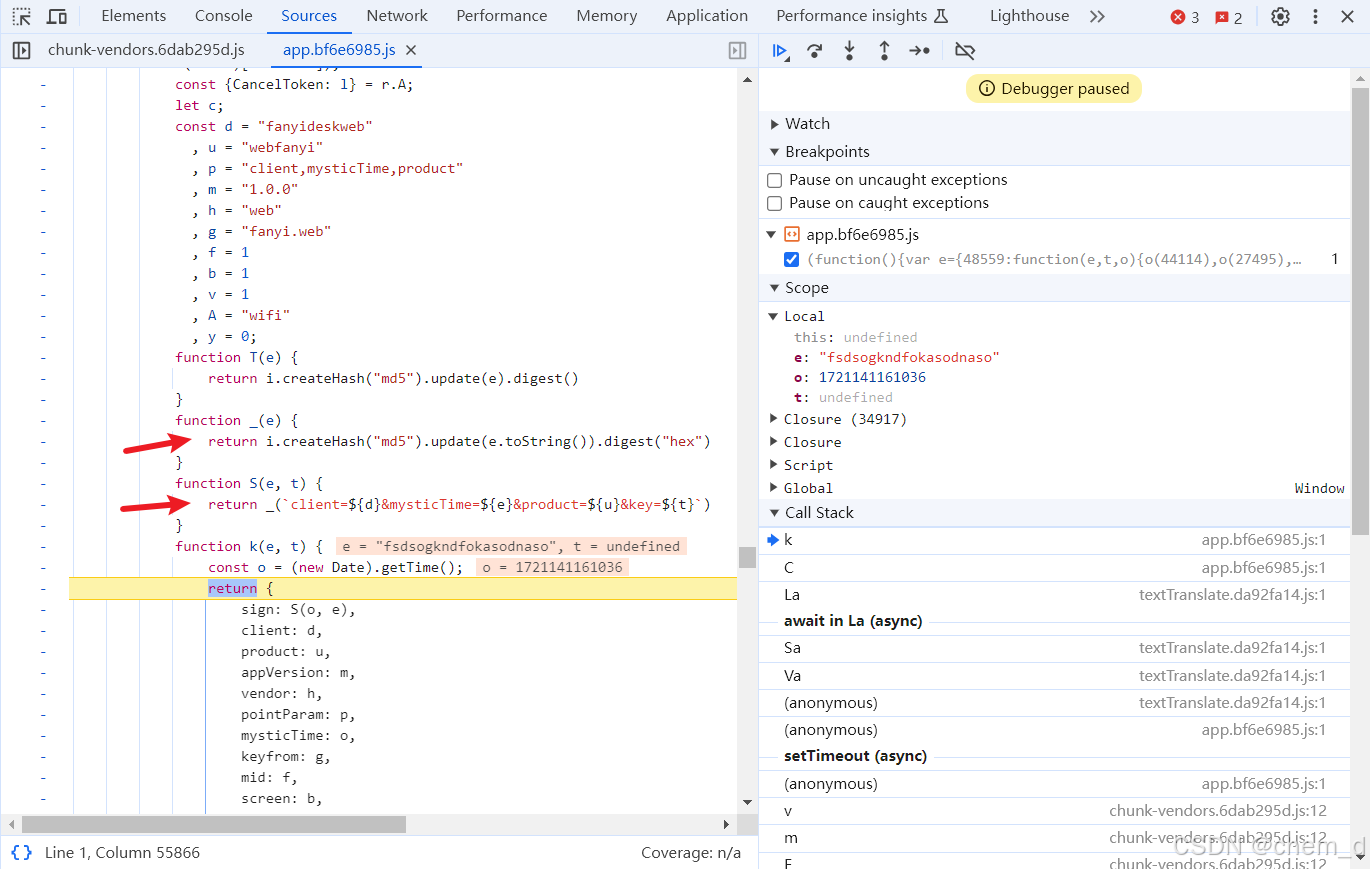Screen dimensions: 1370x869
Task: Open the chunk-vendors.6dab295d.js file tab
Action: (146, 50)
